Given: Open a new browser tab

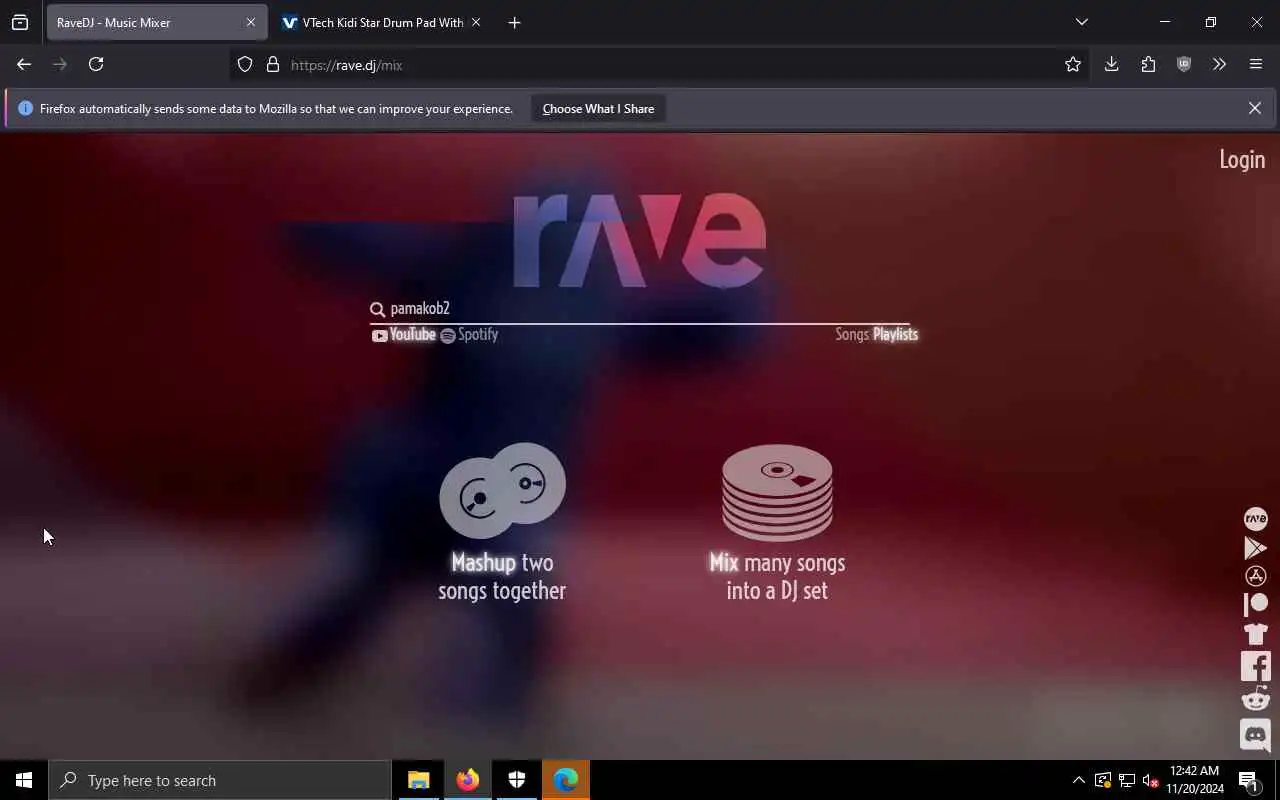Looking at the screenshot, I should click(514, 22).
